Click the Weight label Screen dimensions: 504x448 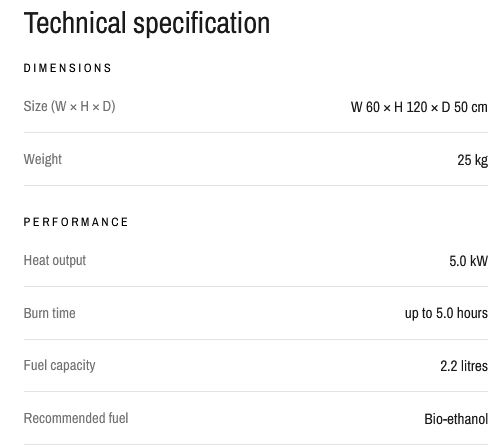click(43, 159)
